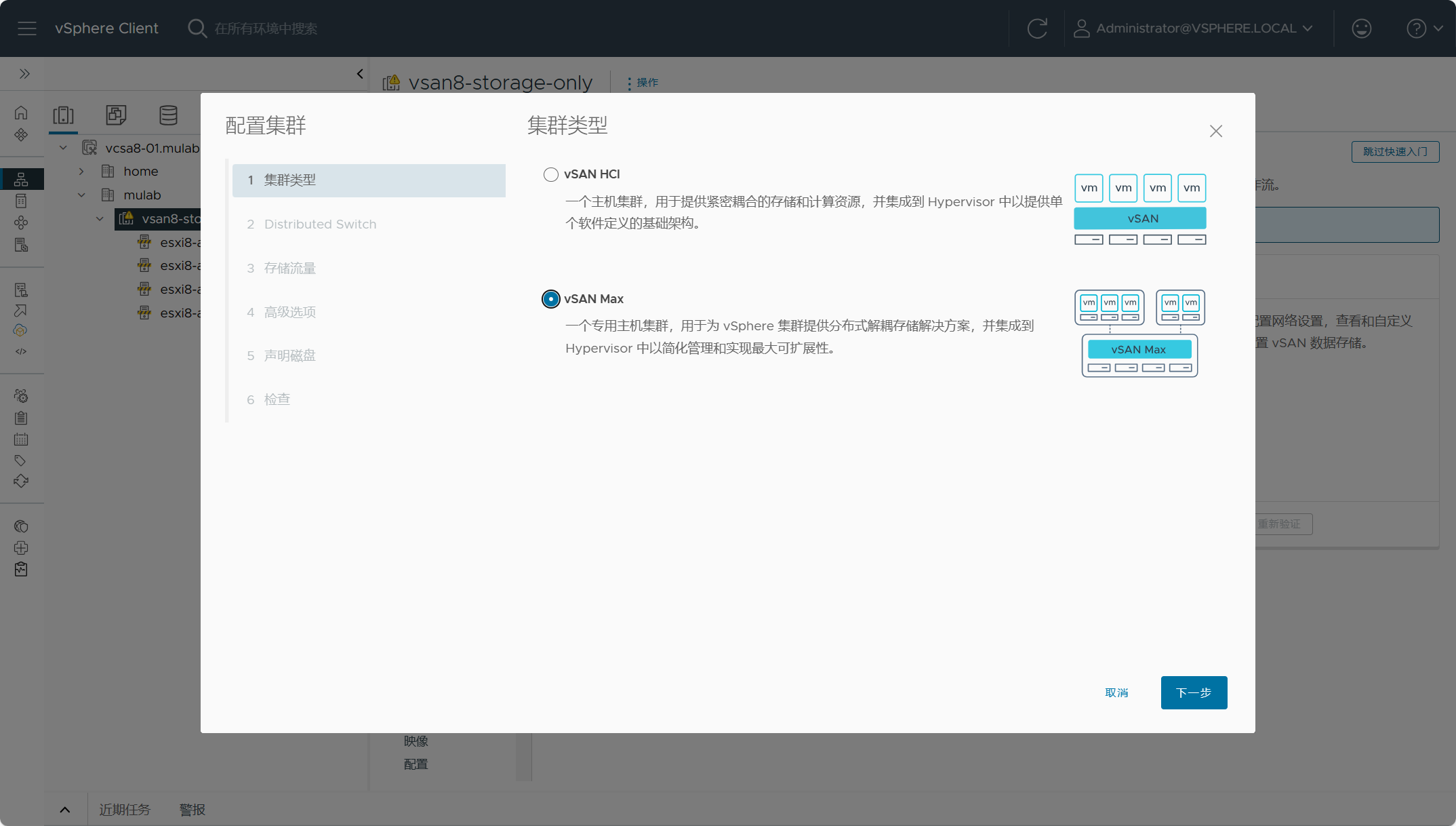Switch to VMs and Templates view tab

[x=116, y=115]
